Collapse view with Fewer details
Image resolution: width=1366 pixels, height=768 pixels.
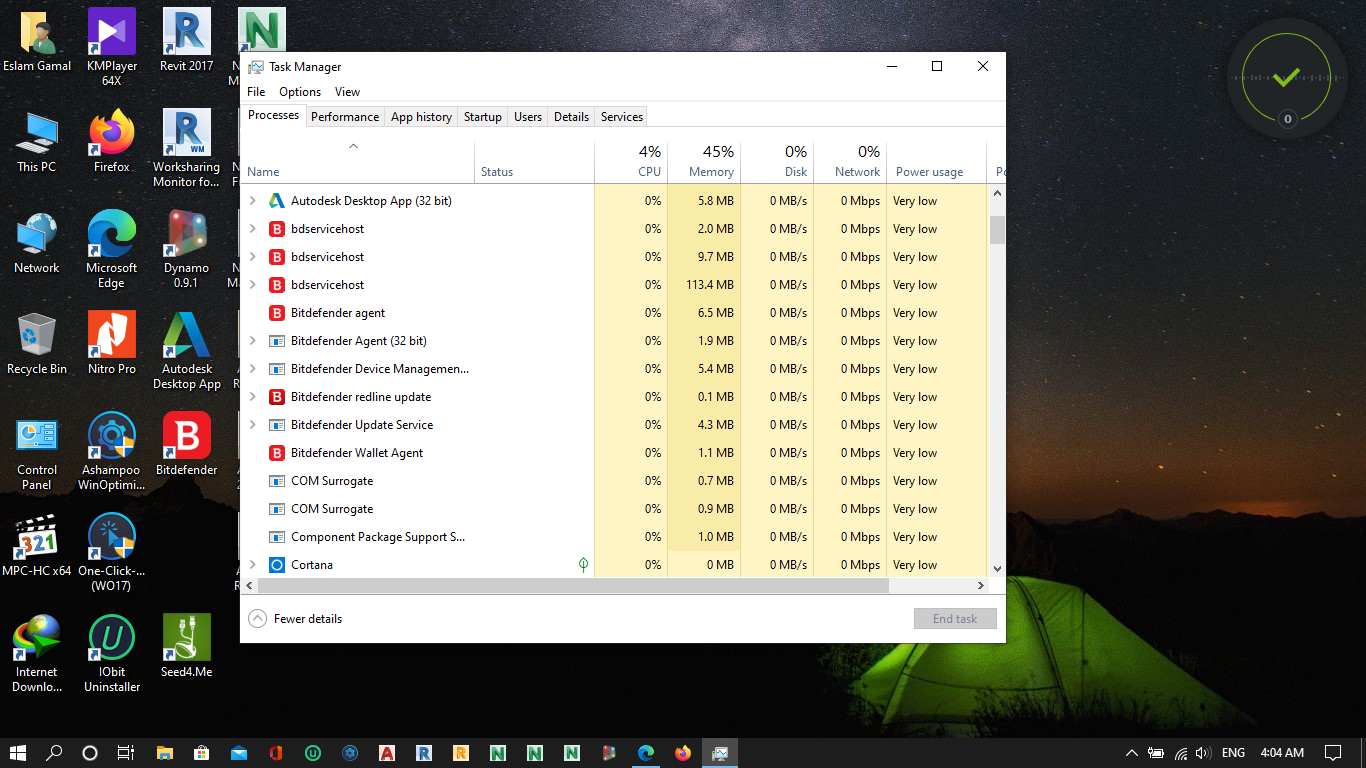(x=296, y=619)
